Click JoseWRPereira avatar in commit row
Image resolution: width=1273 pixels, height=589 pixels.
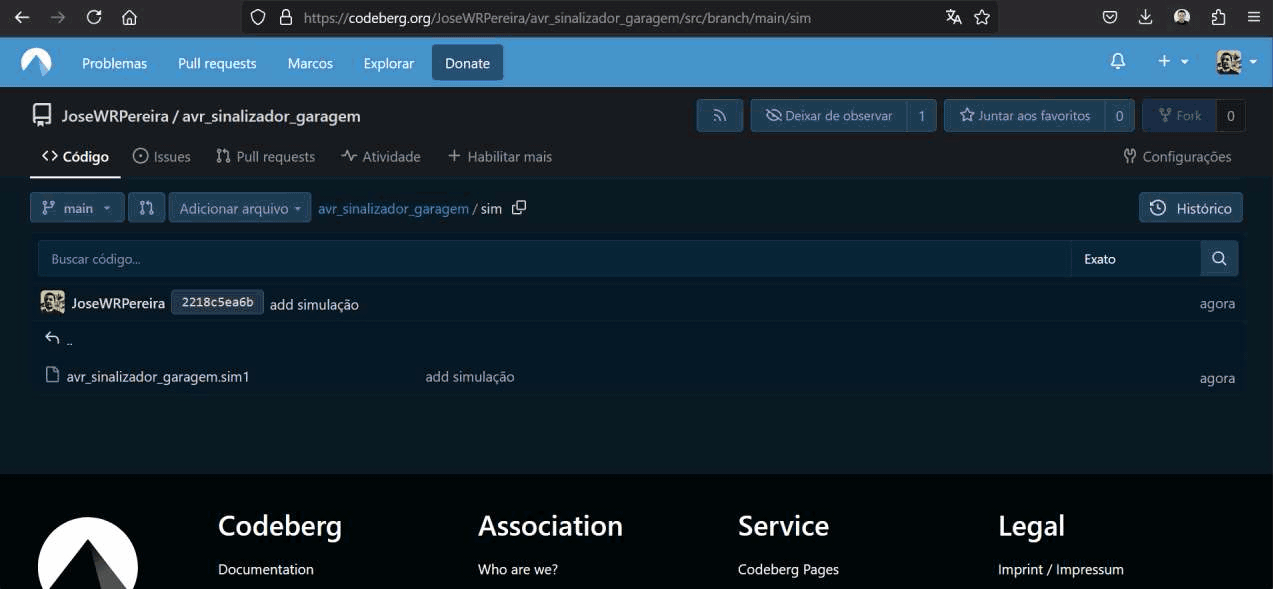52,302
